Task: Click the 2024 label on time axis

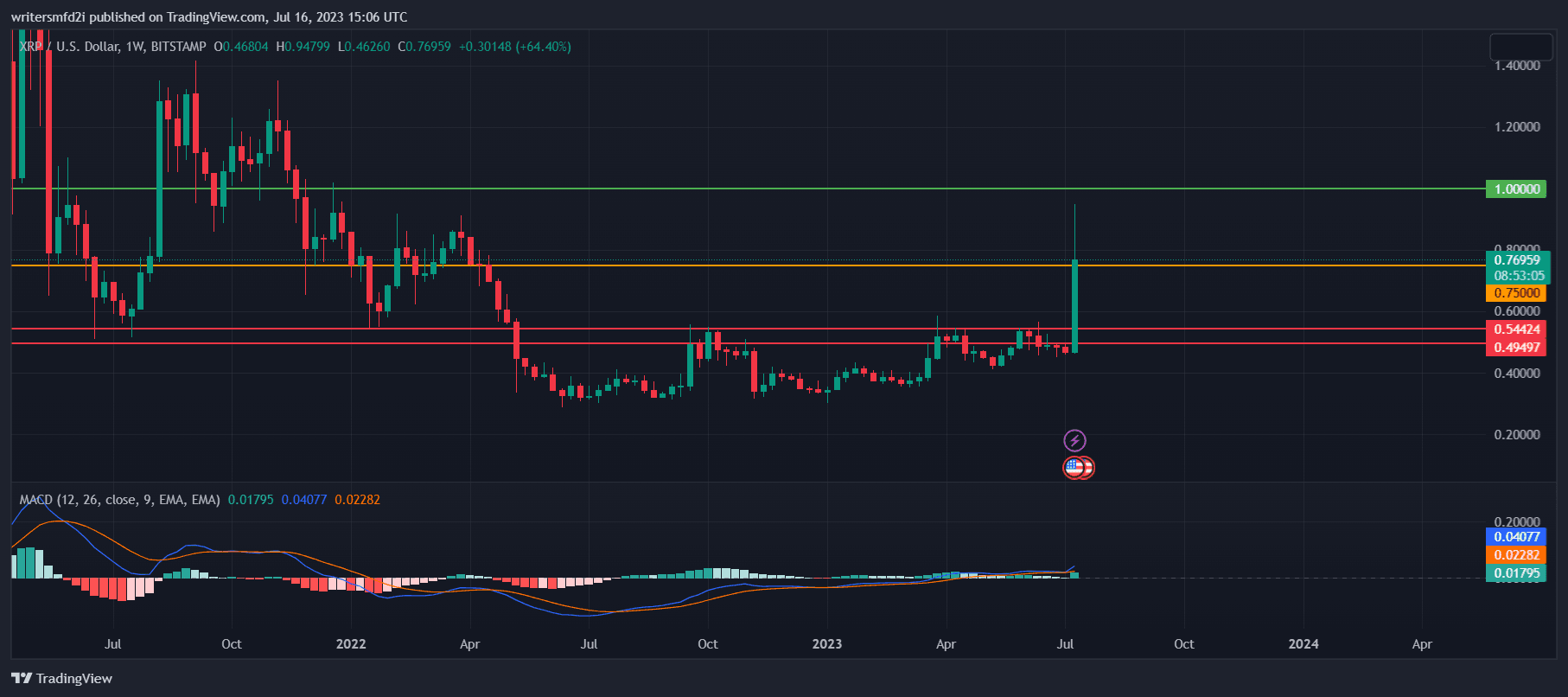Action: click(x=1303, y=644)
